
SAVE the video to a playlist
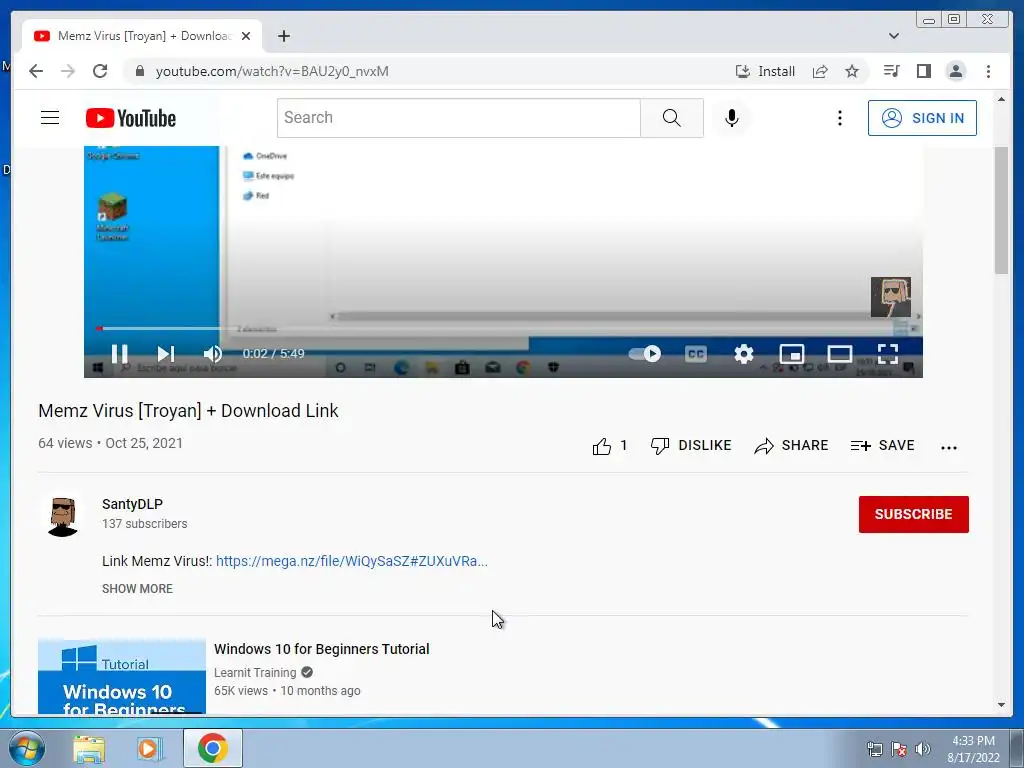pyautogui.click(x=882, y=445)
